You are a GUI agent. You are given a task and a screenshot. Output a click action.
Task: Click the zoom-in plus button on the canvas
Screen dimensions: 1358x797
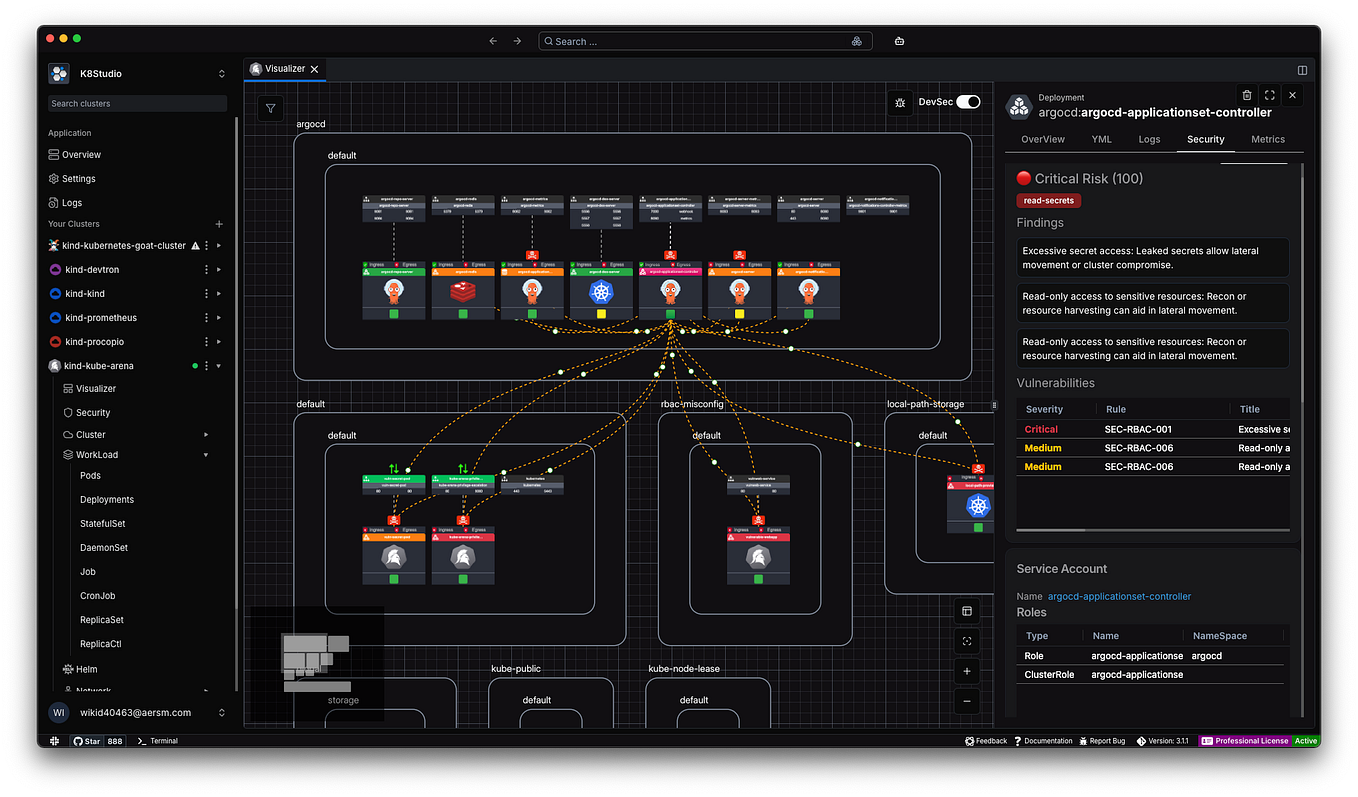click(966, 671)
